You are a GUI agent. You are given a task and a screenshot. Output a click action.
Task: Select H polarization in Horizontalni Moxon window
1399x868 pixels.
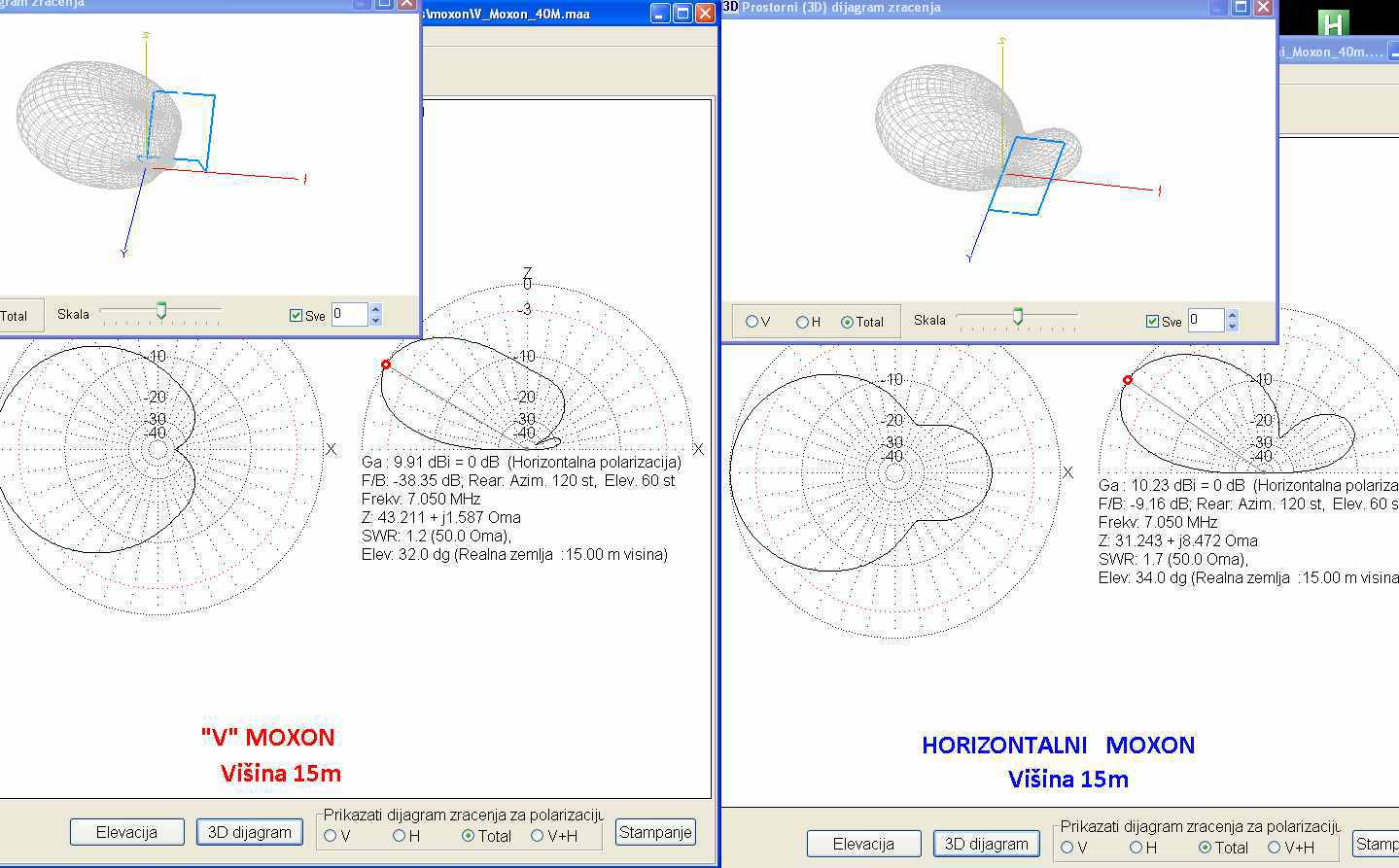pos(1136,848)
